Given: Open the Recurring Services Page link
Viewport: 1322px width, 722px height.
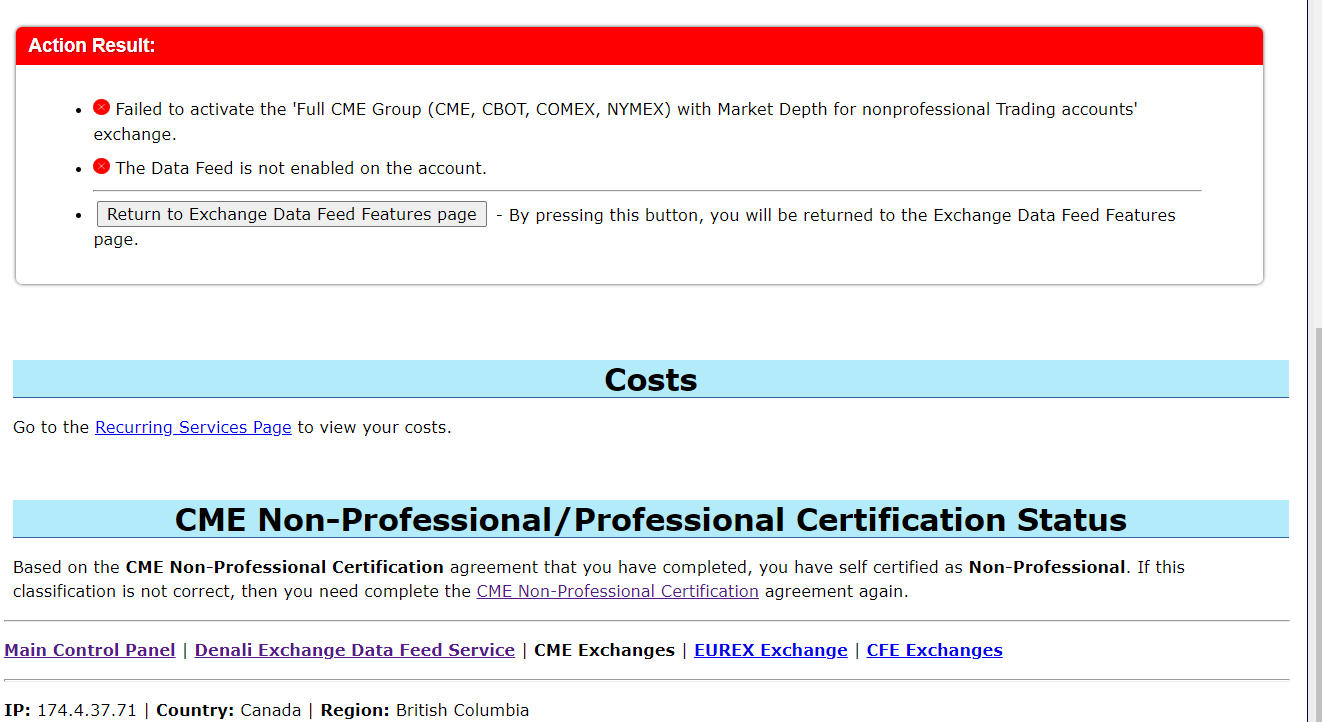Looking at the screenshot, I should click(x=193, y=427).
